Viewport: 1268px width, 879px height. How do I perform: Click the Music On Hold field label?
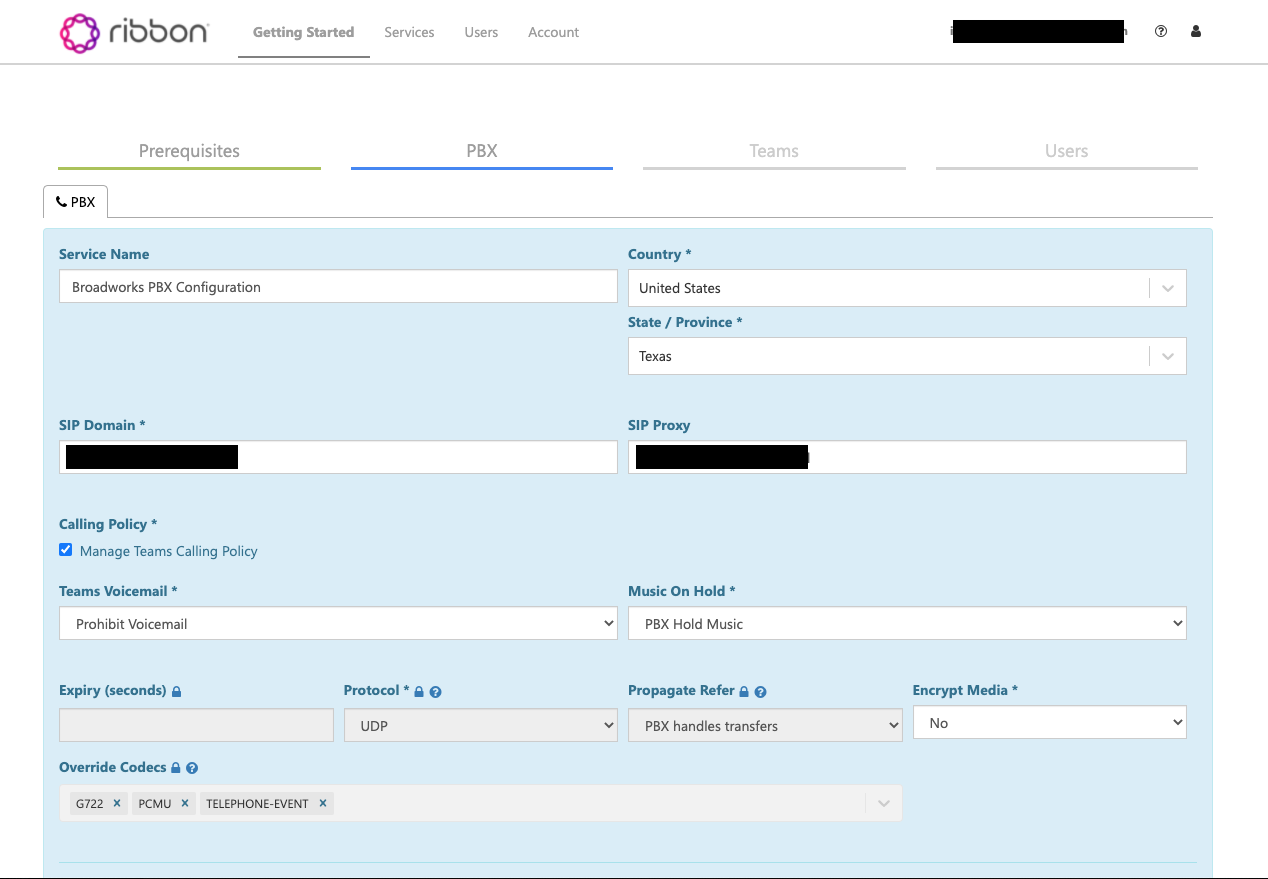(x=681, y=591)
